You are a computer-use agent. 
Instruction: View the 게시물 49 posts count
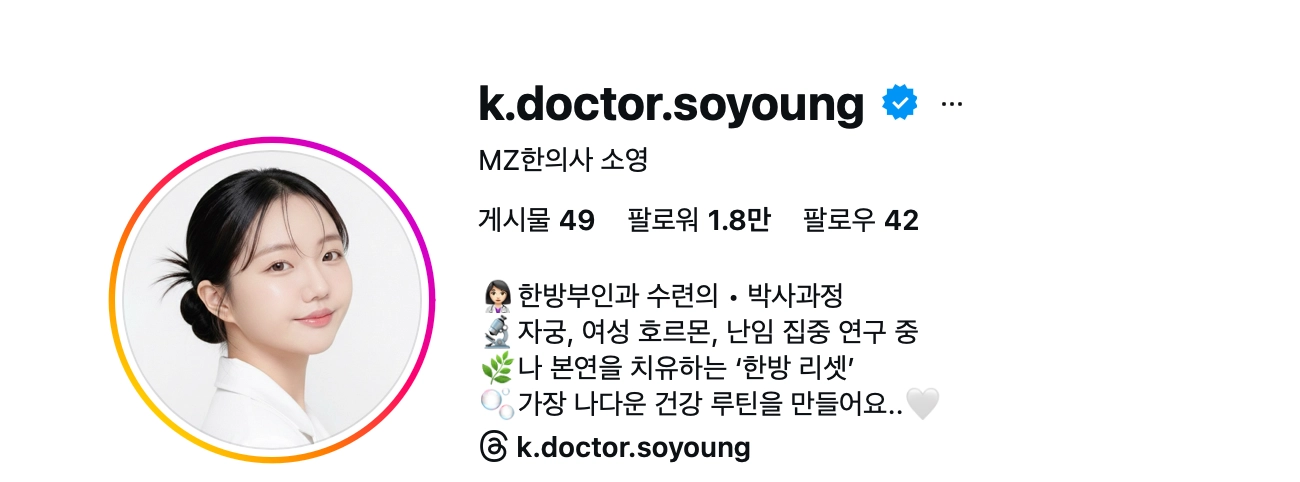point(537,221)
